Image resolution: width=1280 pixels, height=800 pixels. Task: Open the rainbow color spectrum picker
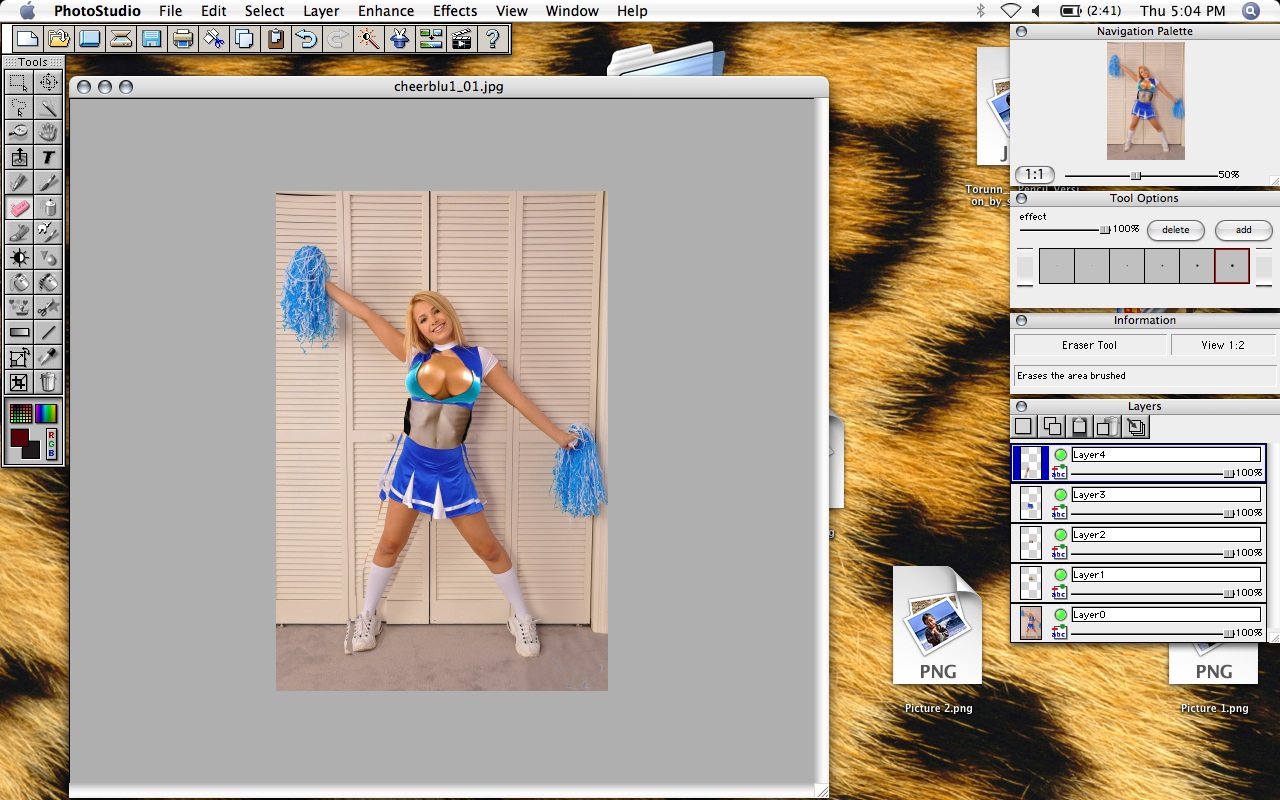tap(47, 413)
